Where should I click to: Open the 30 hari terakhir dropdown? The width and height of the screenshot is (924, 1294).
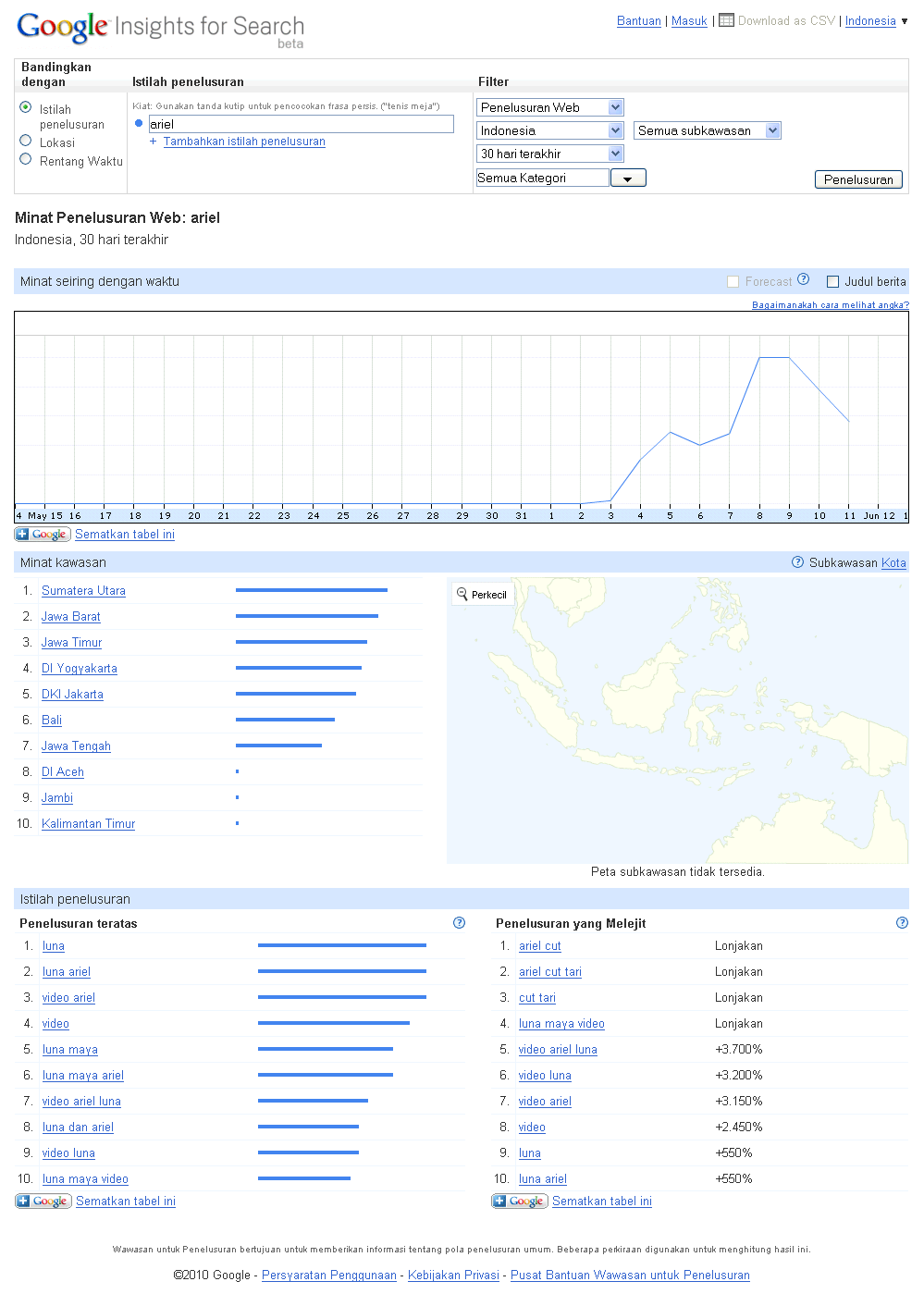tap(550, 154)
